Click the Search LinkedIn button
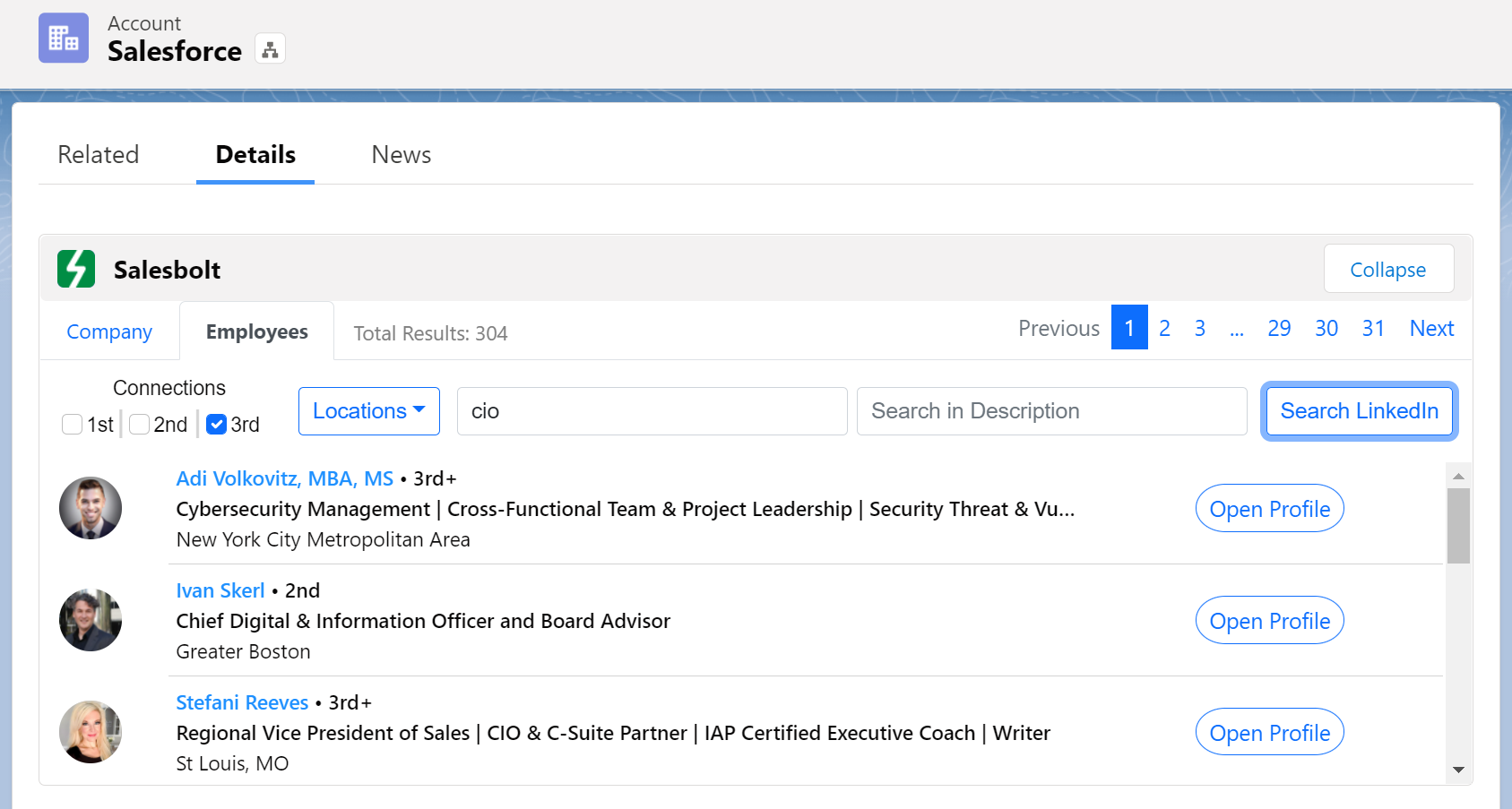Screen dimensions: 1512x809 (x=1360, y=411)
